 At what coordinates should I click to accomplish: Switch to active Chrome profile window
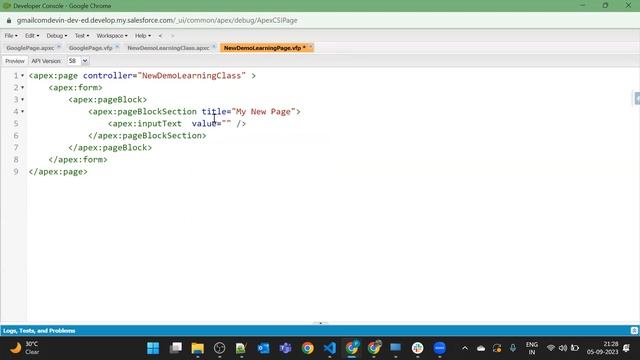(352, 348)
